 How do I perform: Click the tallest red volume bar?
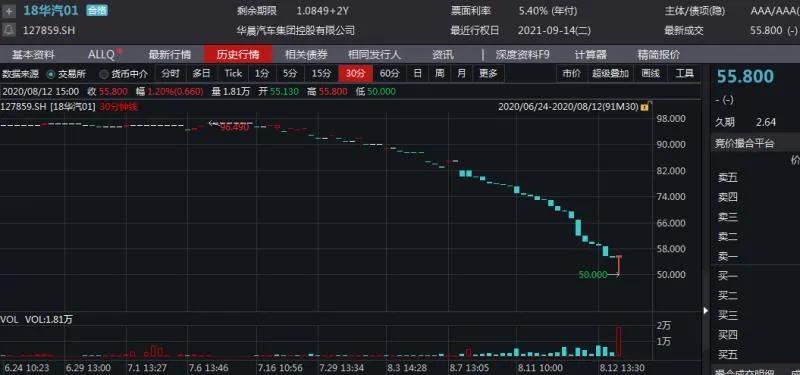pyautogui.click(x=619, y=342)
